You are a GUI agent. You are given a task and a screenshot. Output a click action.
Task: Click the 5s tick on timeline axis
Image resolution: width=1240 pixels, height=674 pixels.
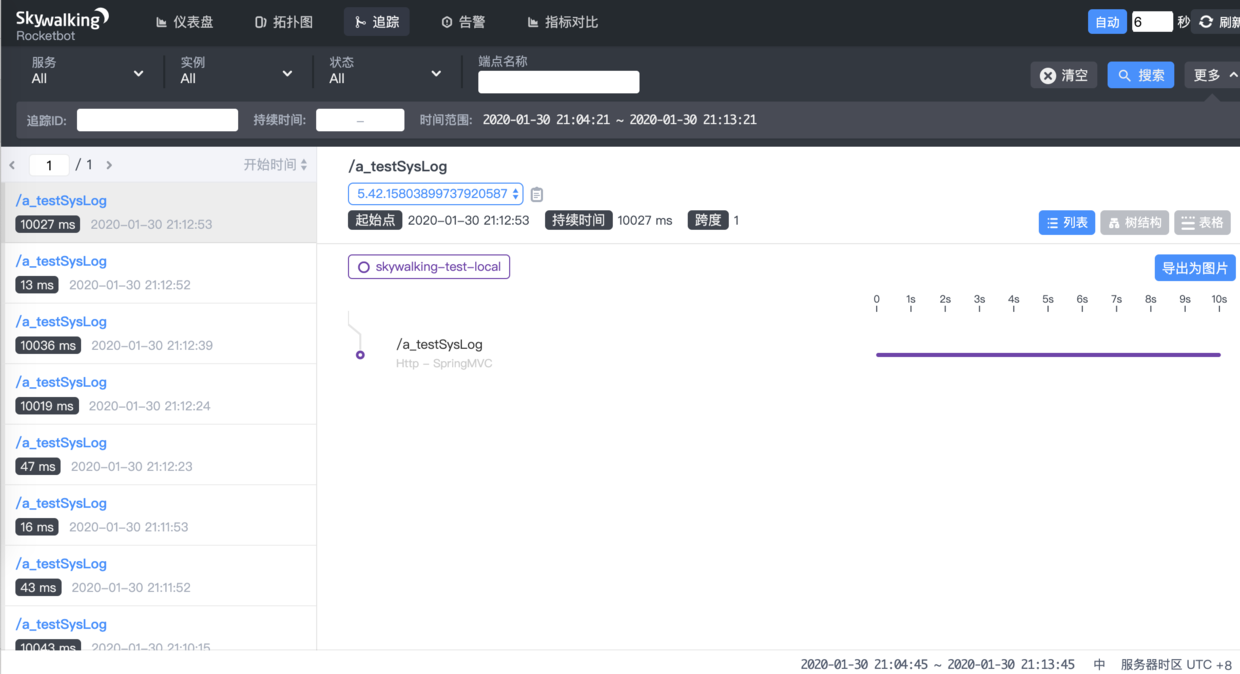(x=1048, y=300)
